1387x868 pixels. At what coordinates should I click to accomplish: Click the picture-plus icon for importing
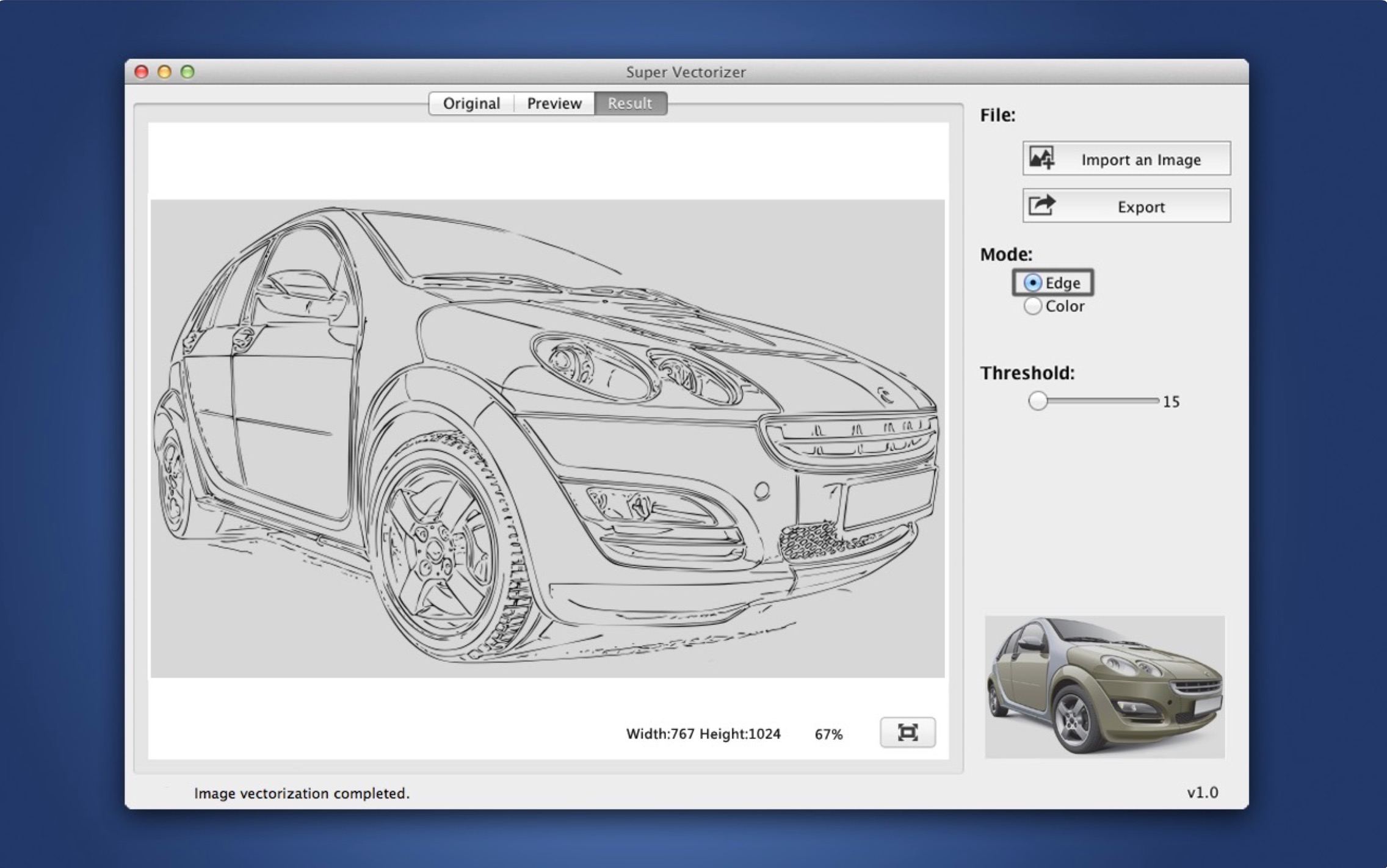click(1041, 158)
